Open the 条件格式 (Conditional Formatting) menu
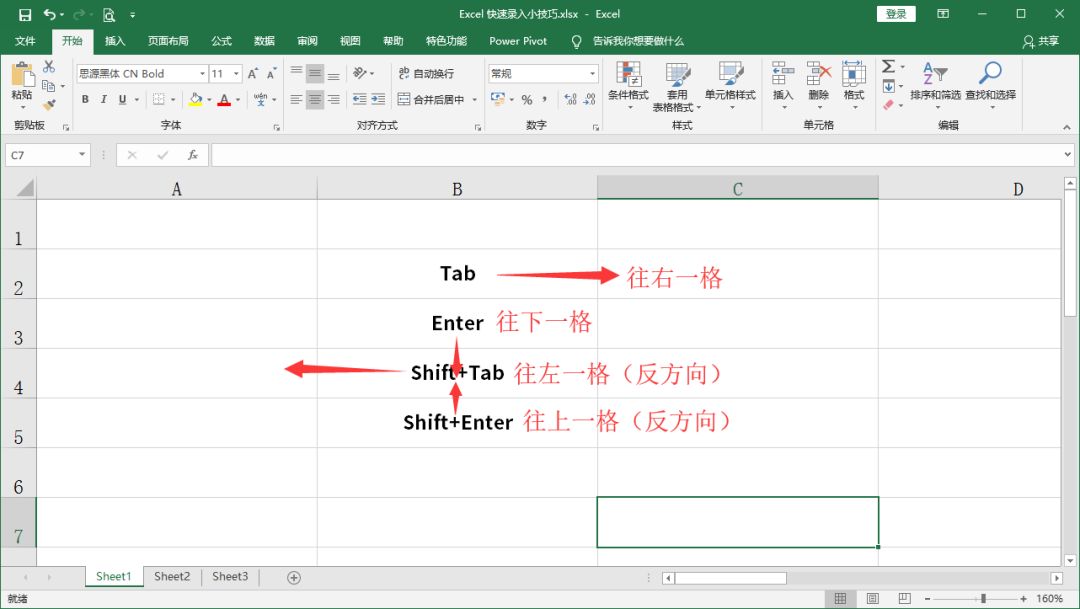This screenshot has width=1080, height=609. 630,85
